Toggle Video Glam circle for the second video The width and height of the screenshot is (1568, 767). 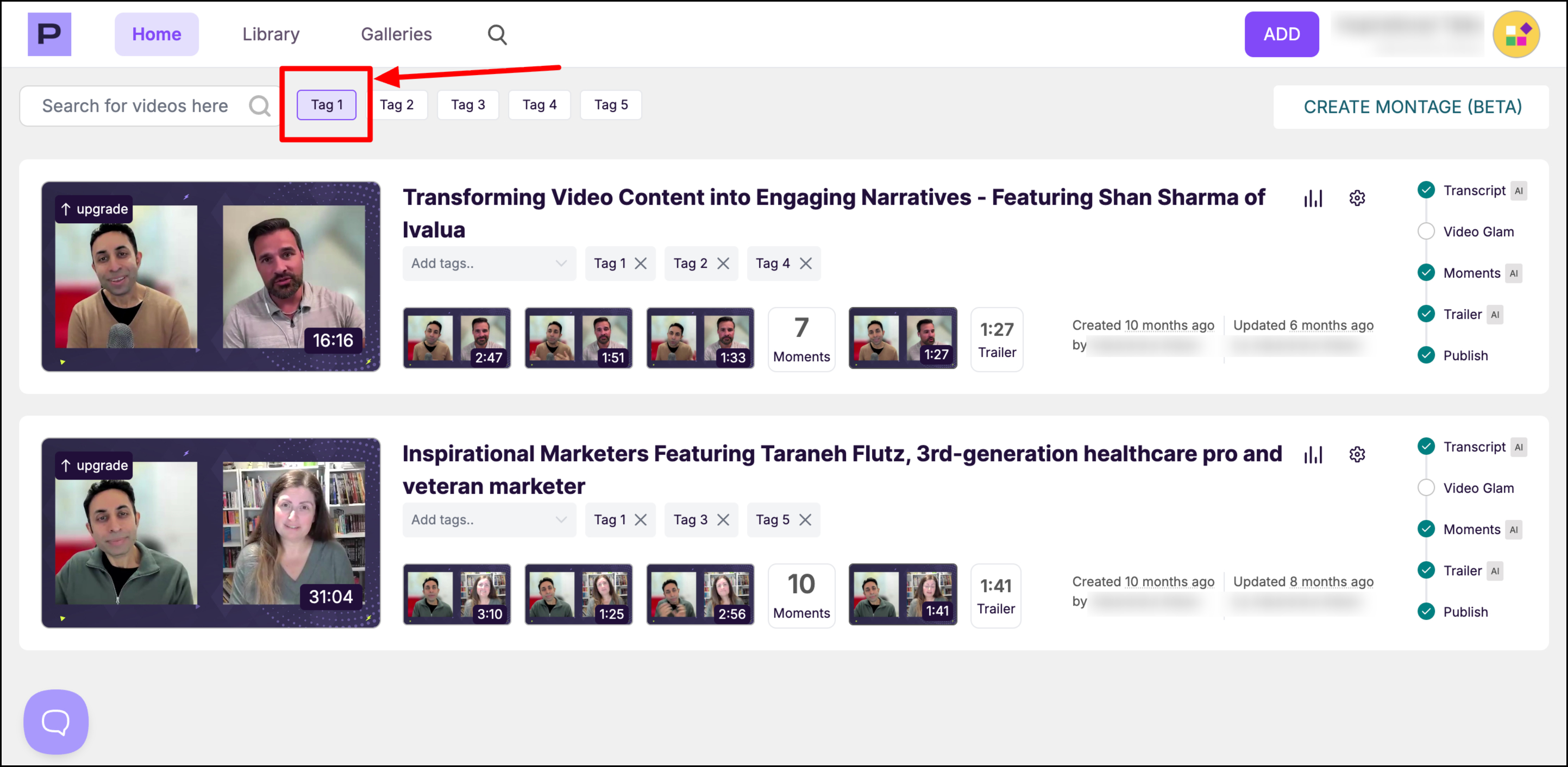click(1426, 488)
